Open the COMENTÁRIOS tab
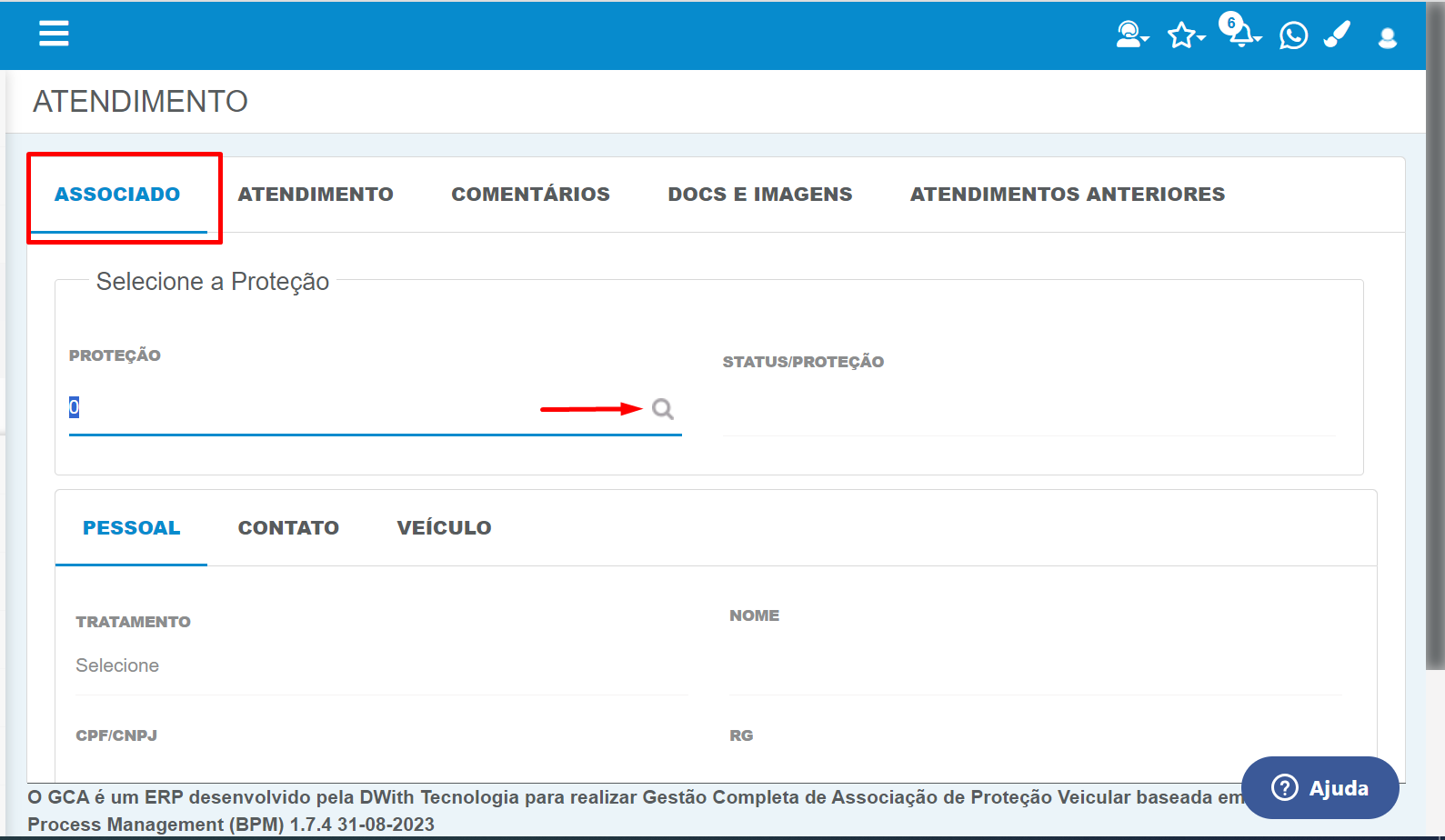 530,195
